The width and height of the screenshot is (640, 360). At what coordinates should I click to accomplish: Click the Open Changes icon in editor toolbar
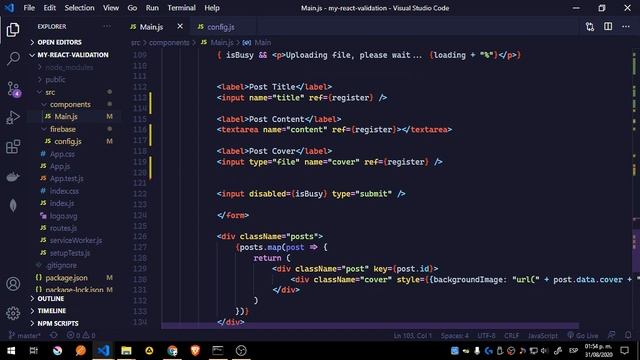[x=590, y=27]
